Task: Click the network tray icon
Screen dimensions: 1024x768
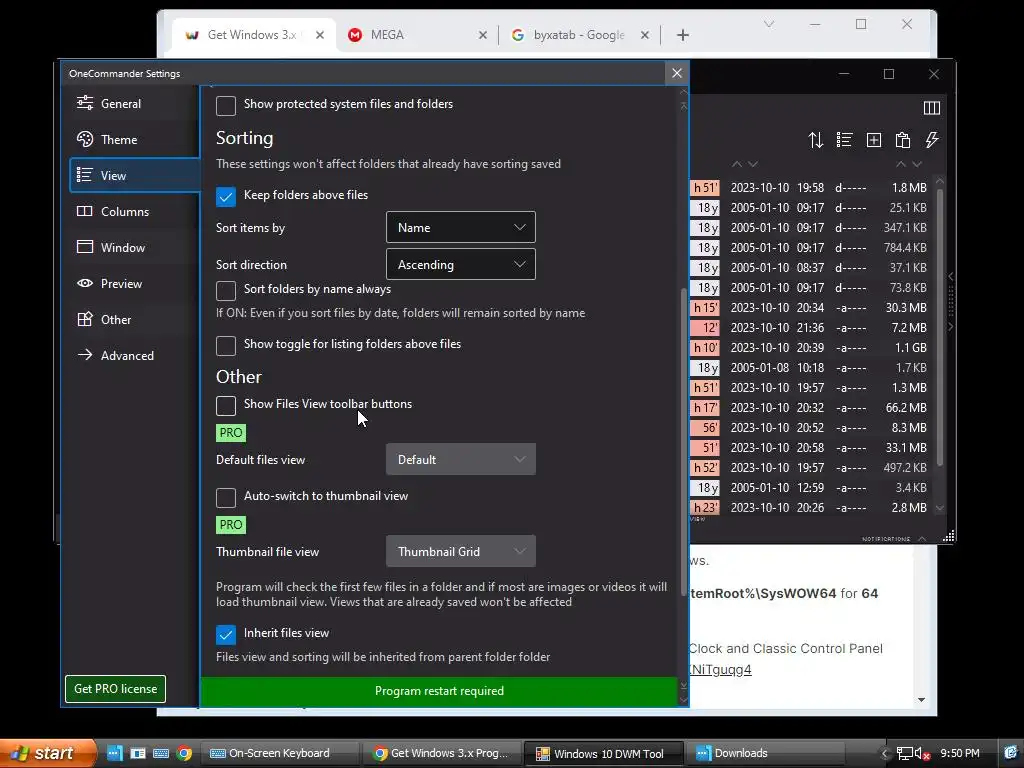Action: click(904, 754)
